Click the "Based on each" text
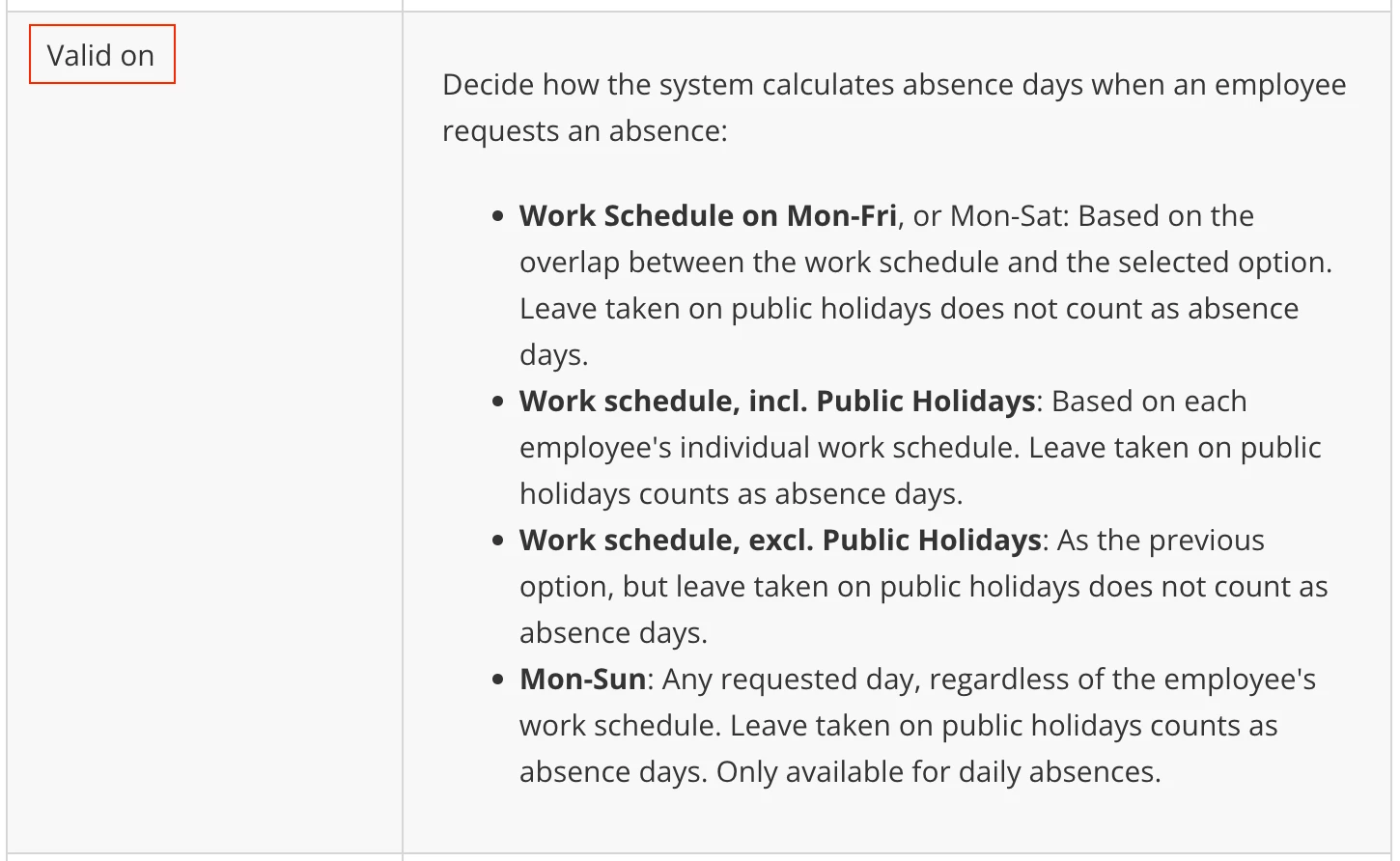 coord(1149,401)
